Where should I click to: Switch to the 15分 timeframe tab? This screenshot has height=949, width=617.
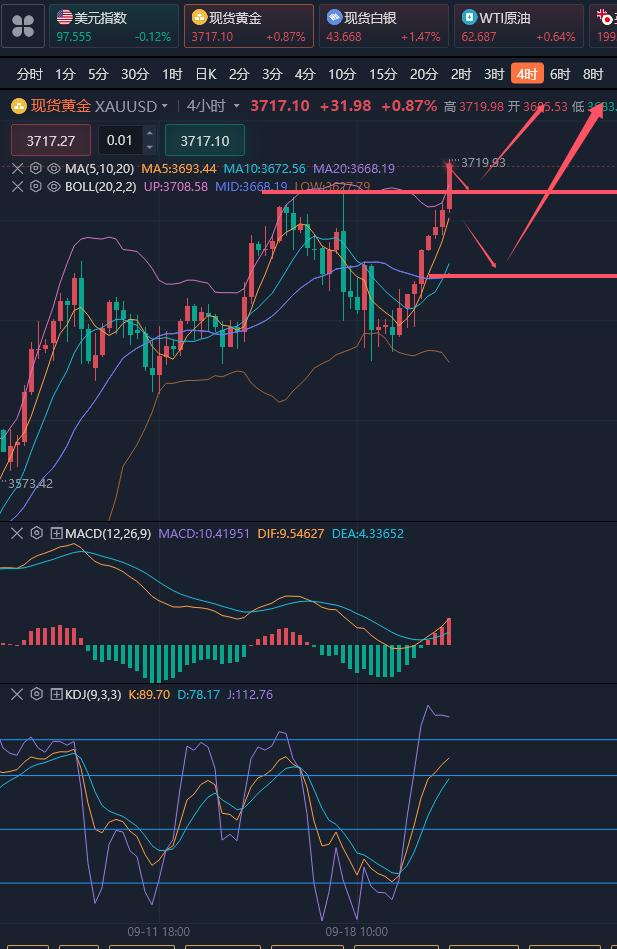(383, 74)
